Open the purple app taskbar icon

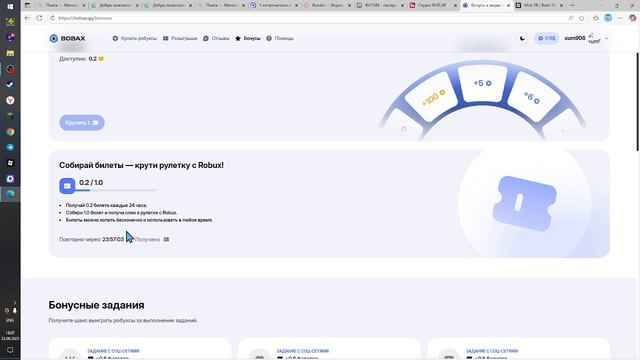coord(10,38)
